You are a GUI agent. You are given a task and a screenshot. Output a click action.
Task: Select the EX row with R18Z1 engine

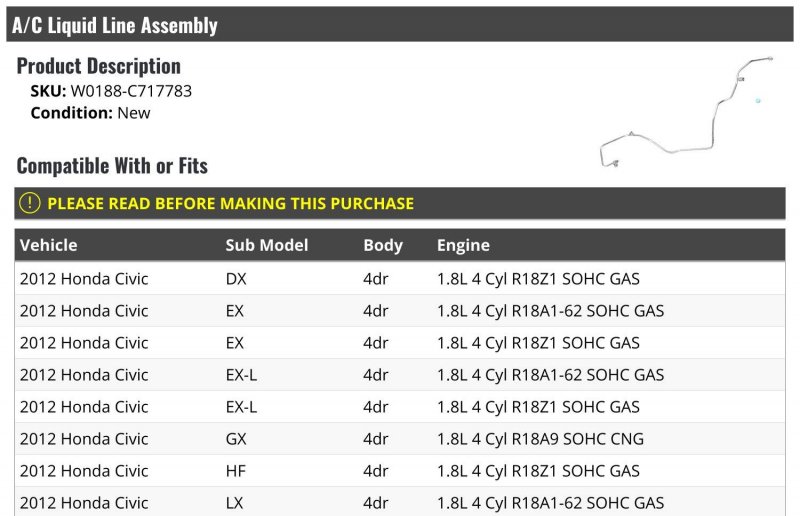click(x=399, y=343)
